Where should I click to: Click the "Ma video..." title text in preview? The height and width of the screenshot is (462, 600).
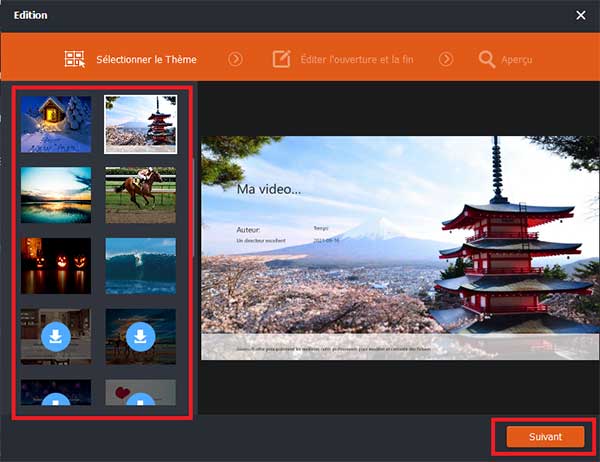[268, 188]
